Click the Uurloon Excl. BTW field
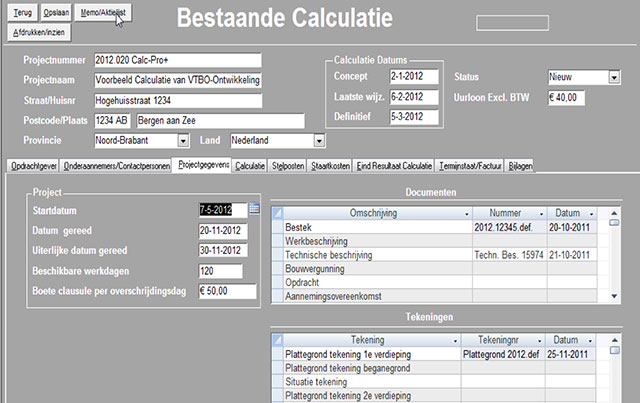 (x=566, y=98)
